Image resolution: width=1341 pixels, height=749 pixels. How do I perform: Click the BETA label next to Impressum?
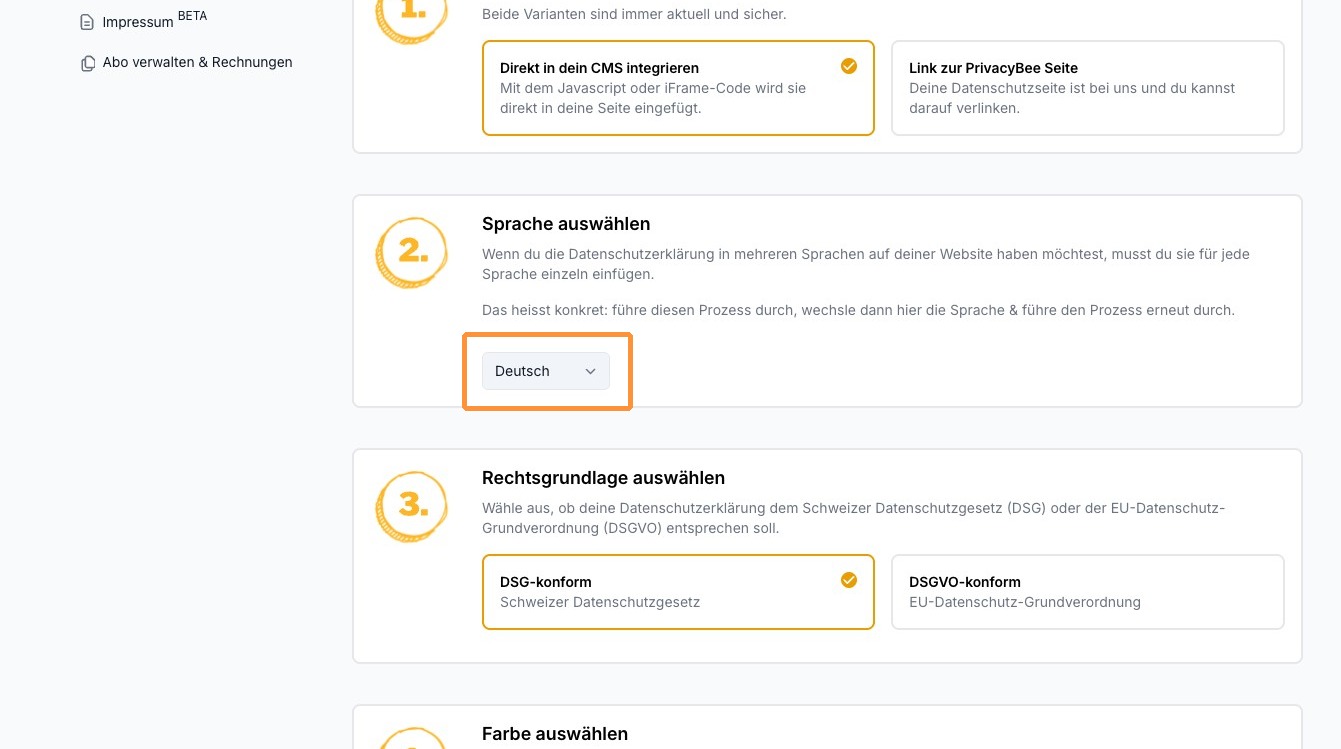[x=192, y=16]
